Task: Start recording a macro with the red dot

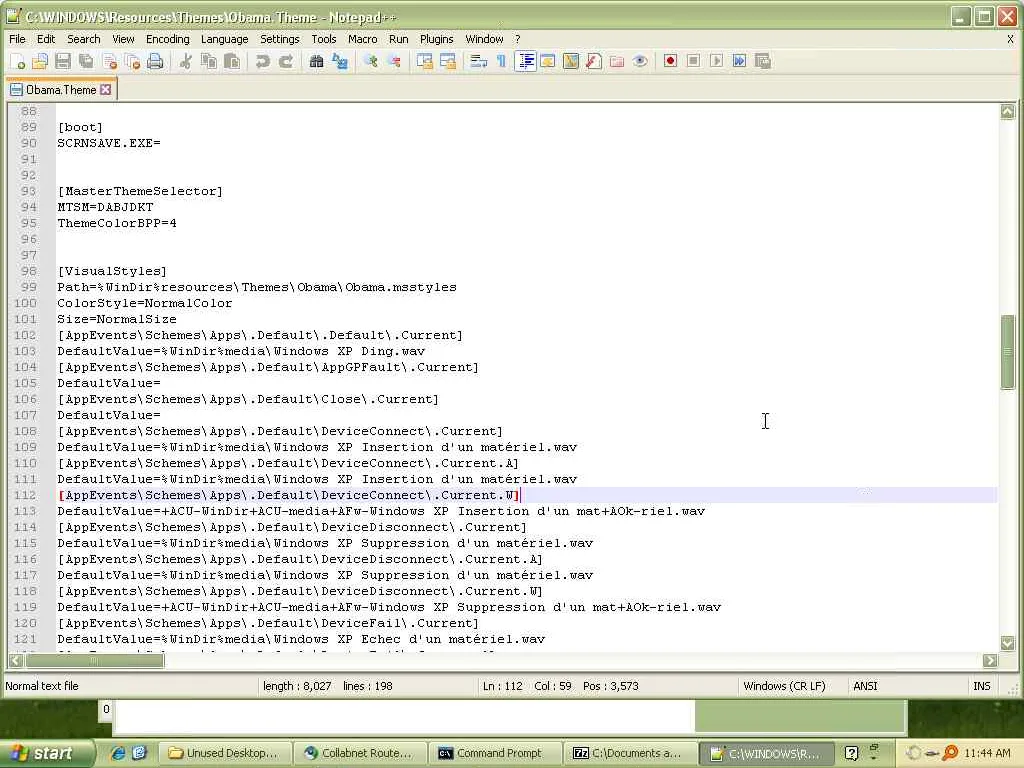Action: (x=670, y=61)
